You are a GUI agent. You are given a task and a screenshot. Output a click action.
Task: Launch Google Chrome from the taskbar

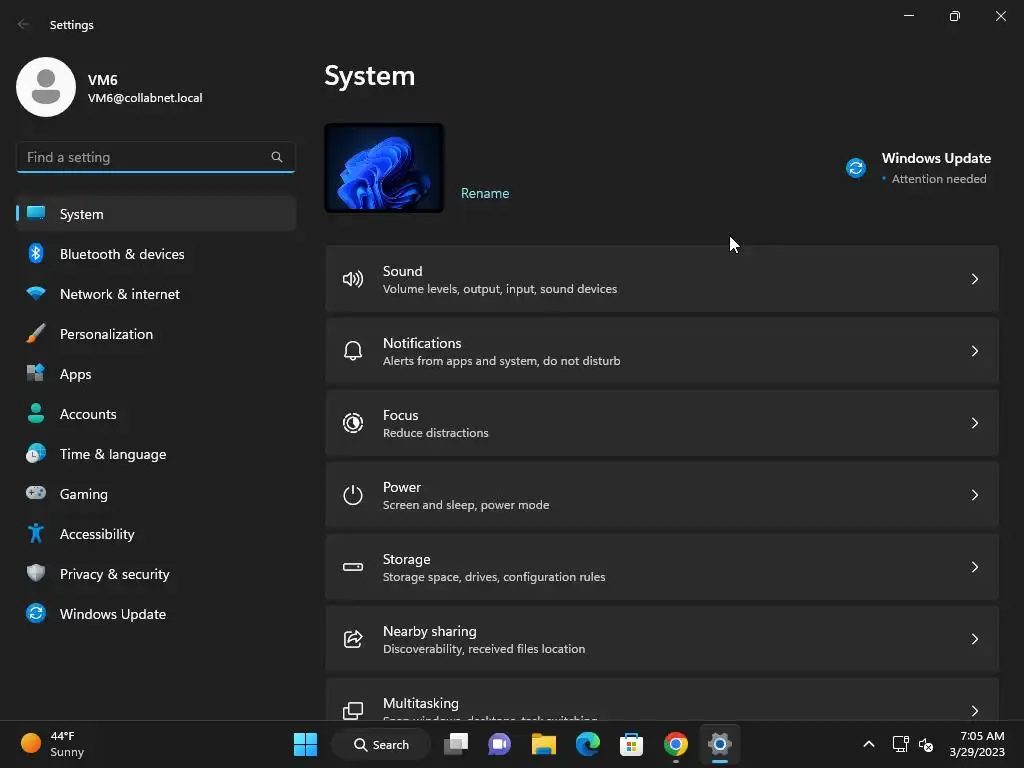click(x=676, y=744)
